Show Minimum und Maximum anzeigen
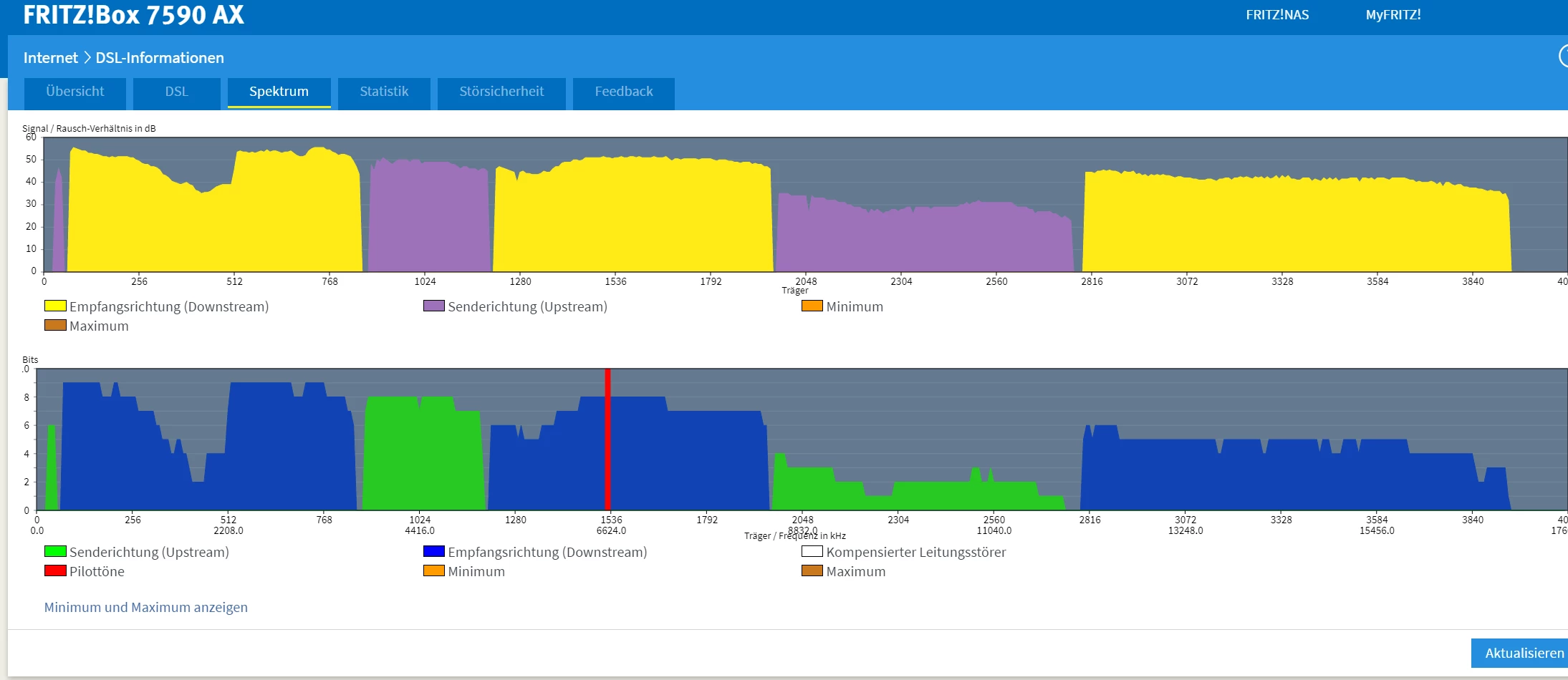The image size is (1568, 680). coord(145,607)
